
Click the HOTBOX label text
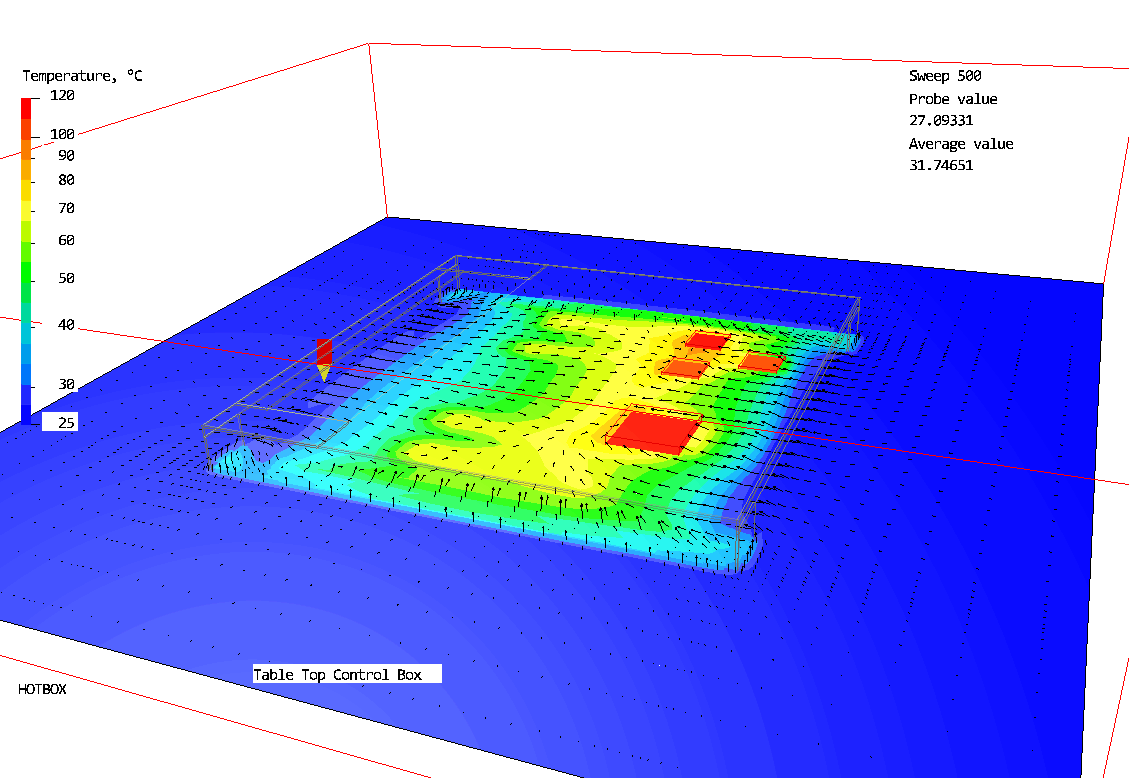(42, 689)
